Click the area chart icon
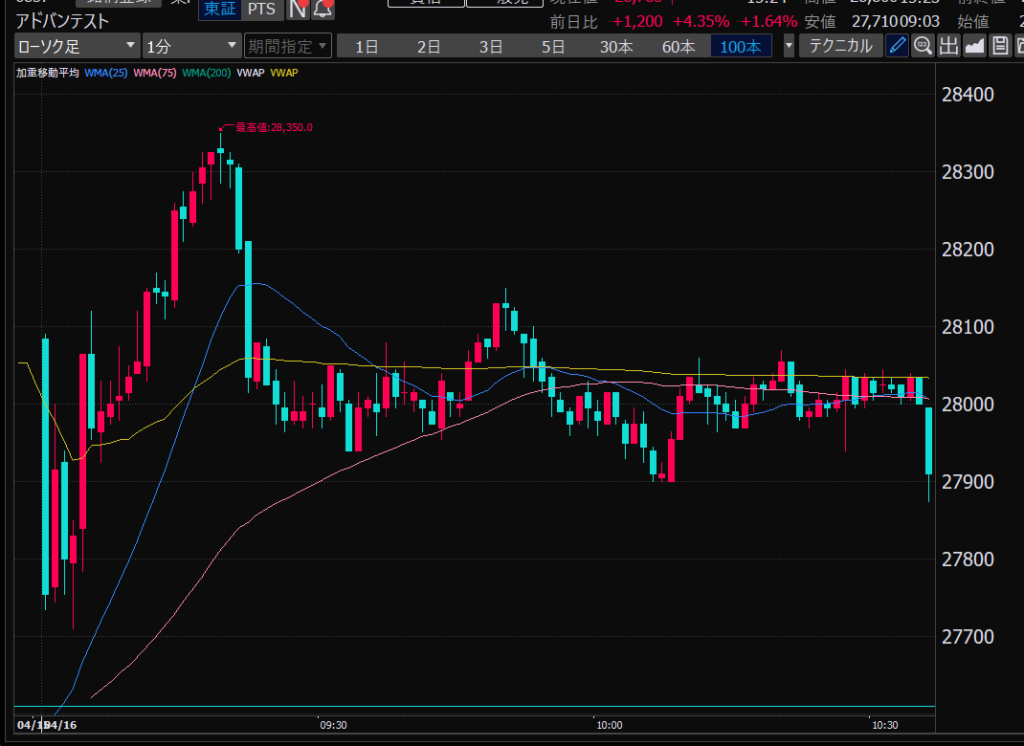 tap(974, 45)
